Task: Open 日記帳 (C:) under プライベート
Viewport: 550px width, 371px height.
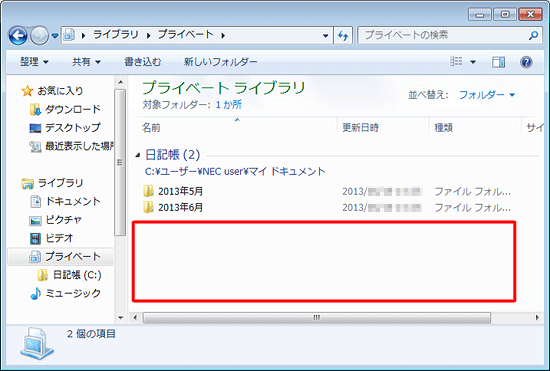Action: [x=77, y=275]
